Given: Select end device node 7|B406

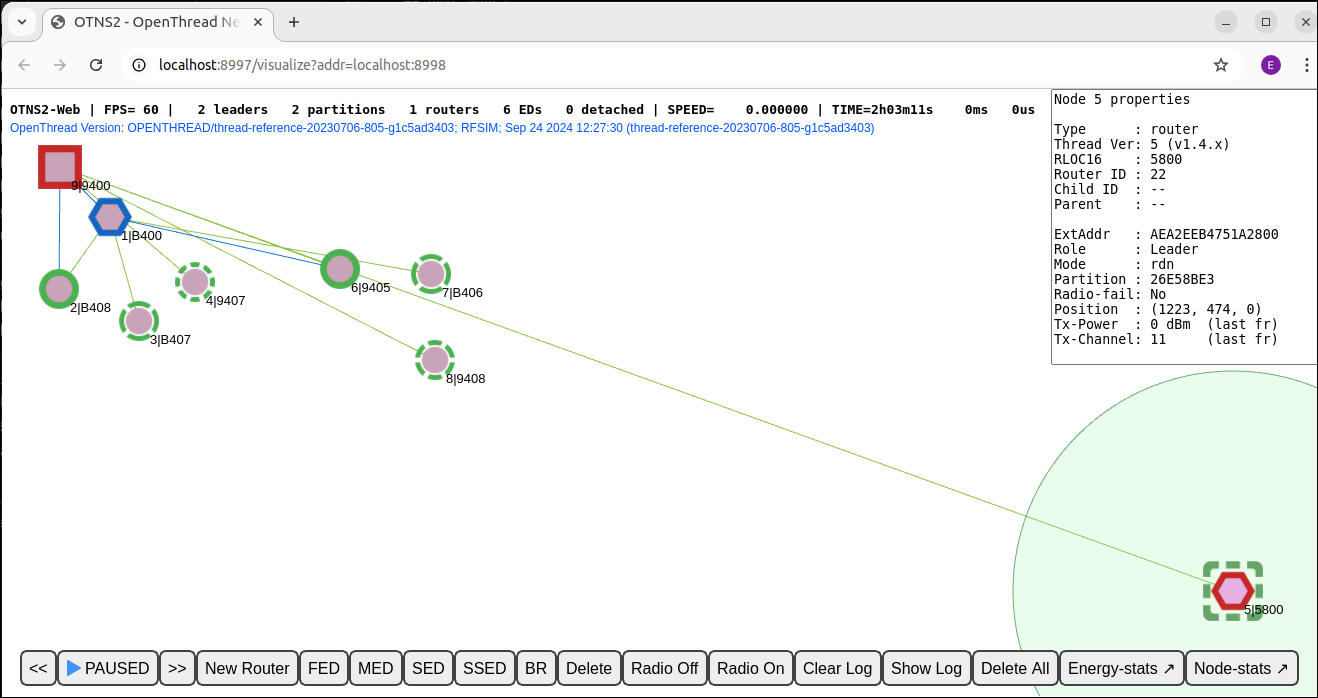Looking at the screenshot, I should pyautogui.click(x=430, y=273).
